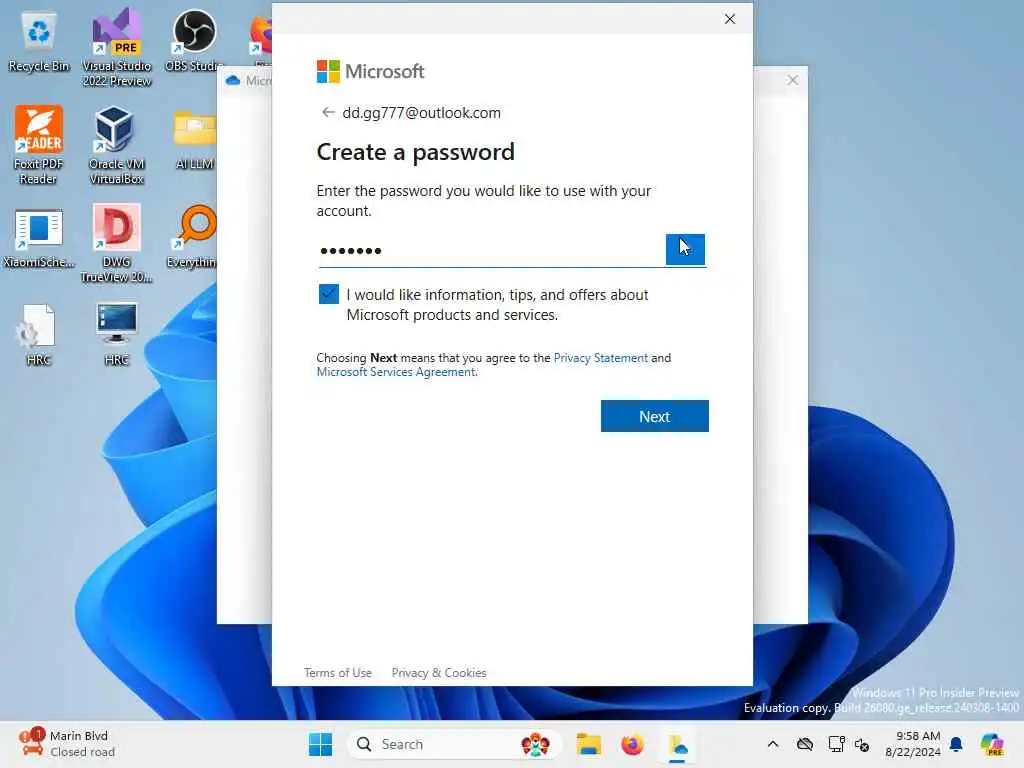Open the XiaomiSche... desktop shortcut

39,238
